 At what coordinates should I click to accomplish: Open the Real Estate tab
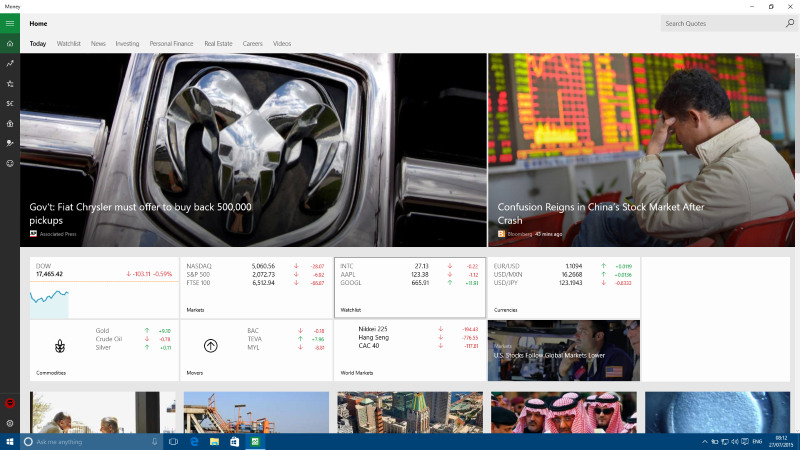tap(218, 43)
